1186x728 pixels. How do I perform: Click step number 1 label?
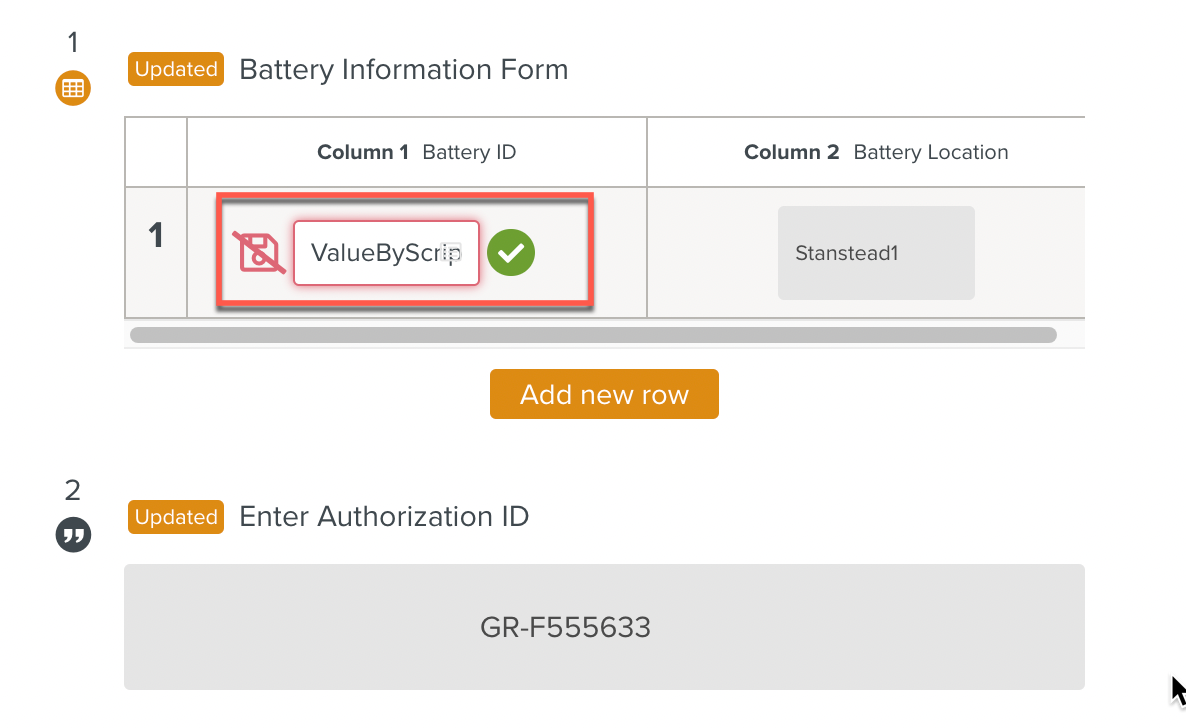72,42
